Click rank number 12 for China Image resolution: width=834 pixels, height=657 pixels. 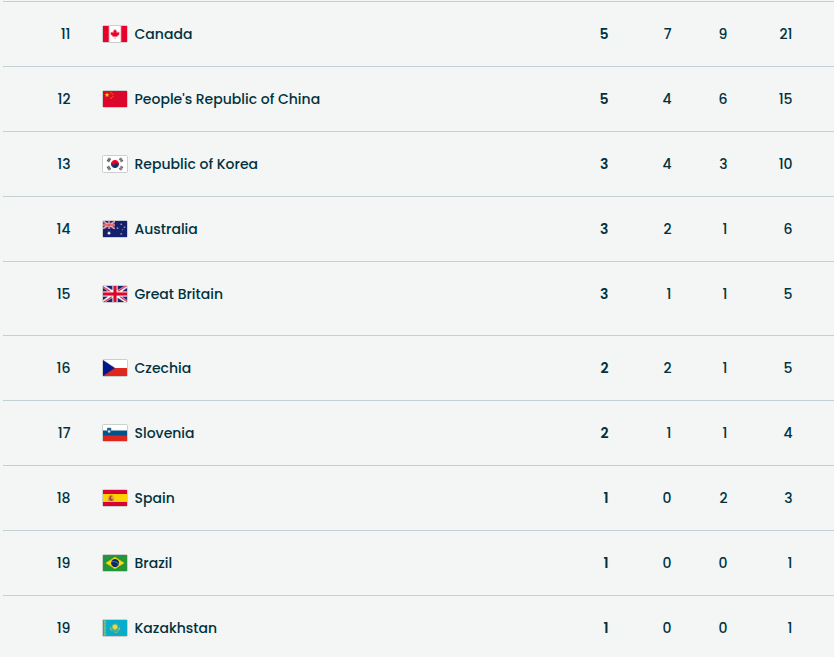64,99
